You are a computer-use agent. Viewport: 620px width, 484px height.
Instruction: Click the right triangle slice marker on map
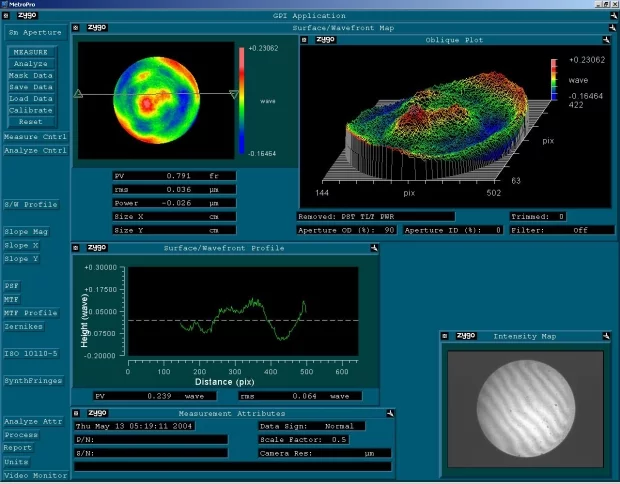pyautogui.click(x=234, y=94)
